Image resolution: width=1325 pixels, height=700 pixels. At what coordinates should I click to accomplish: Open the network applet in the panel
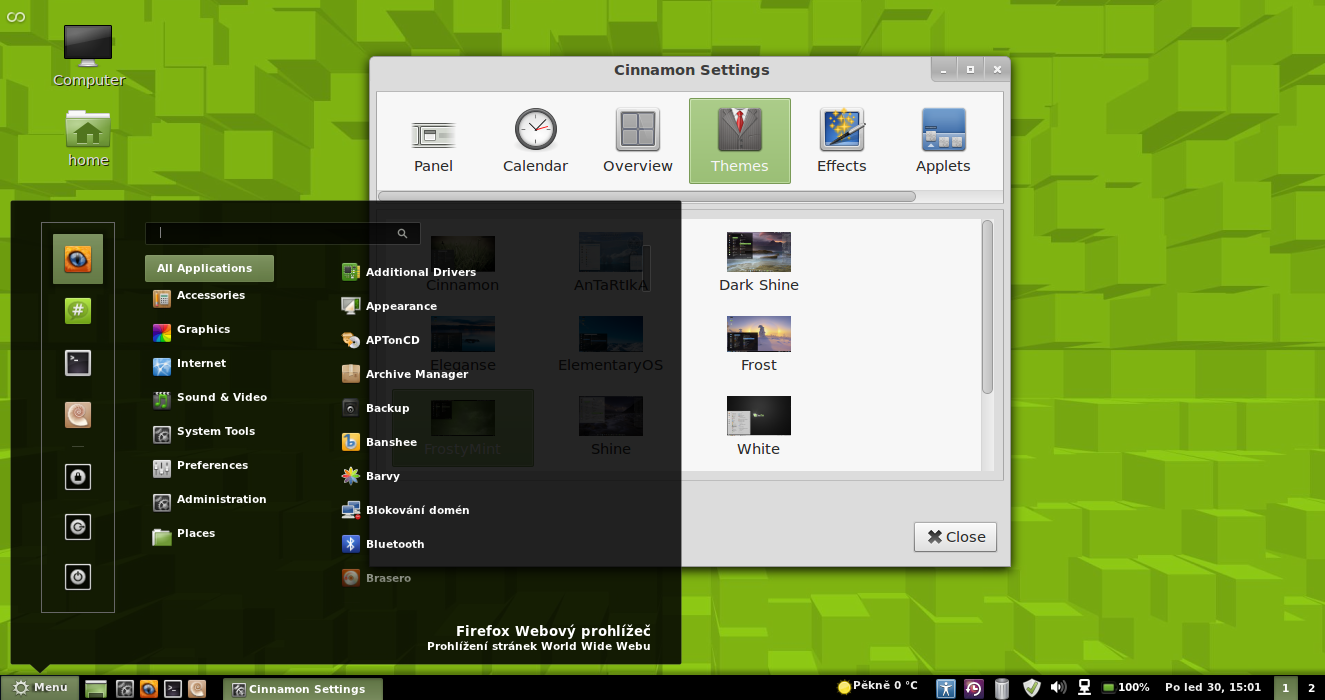point(1084,688)
